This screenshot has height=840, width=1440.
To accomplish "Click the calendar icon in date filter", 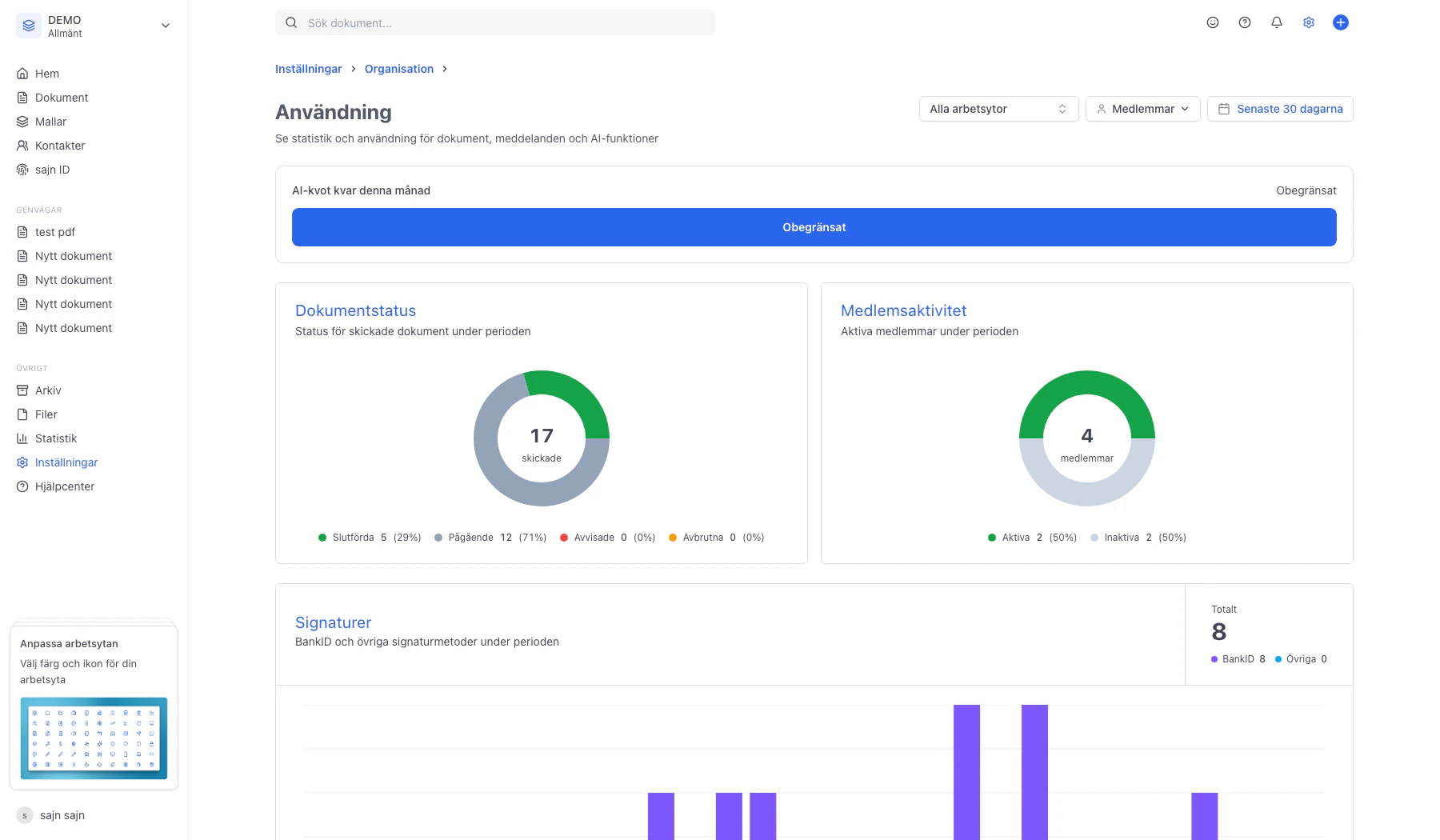I will (1224, 109).
